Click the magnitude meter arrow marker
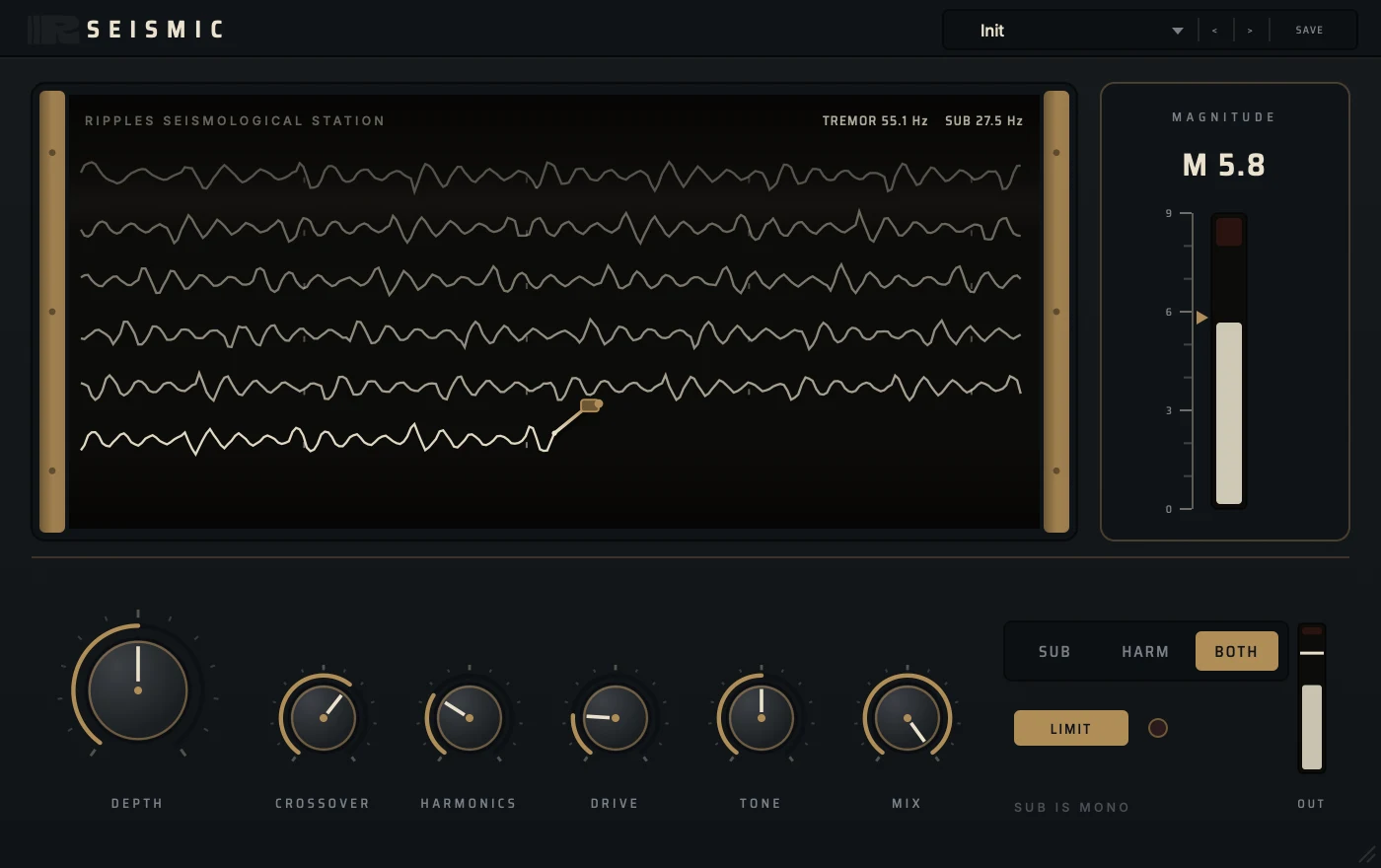This screenshot has height=868, width=1381. pyautogui.click(x=1201, y=318)
